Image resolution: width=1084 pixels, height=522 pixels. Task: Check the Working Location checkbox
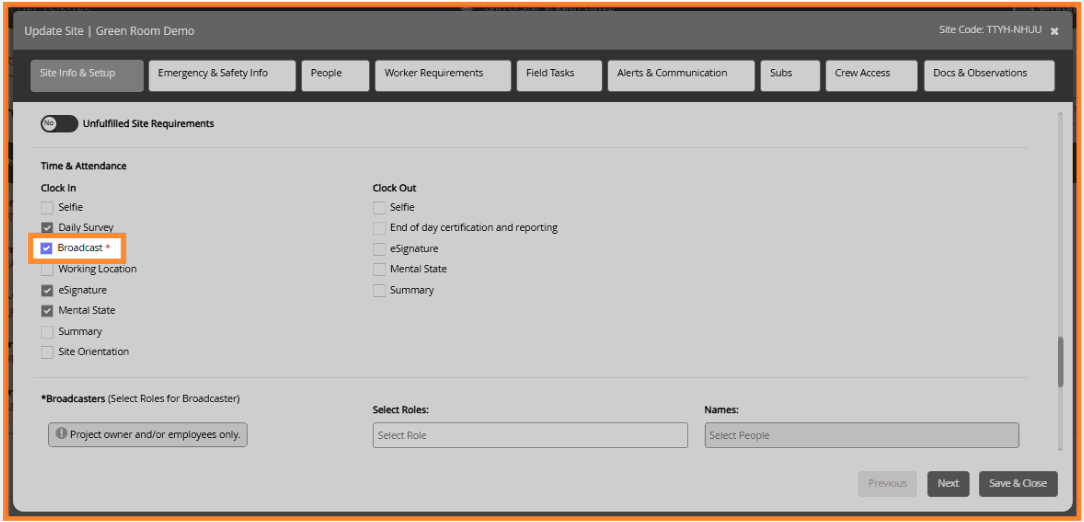(x=47, y=270)
